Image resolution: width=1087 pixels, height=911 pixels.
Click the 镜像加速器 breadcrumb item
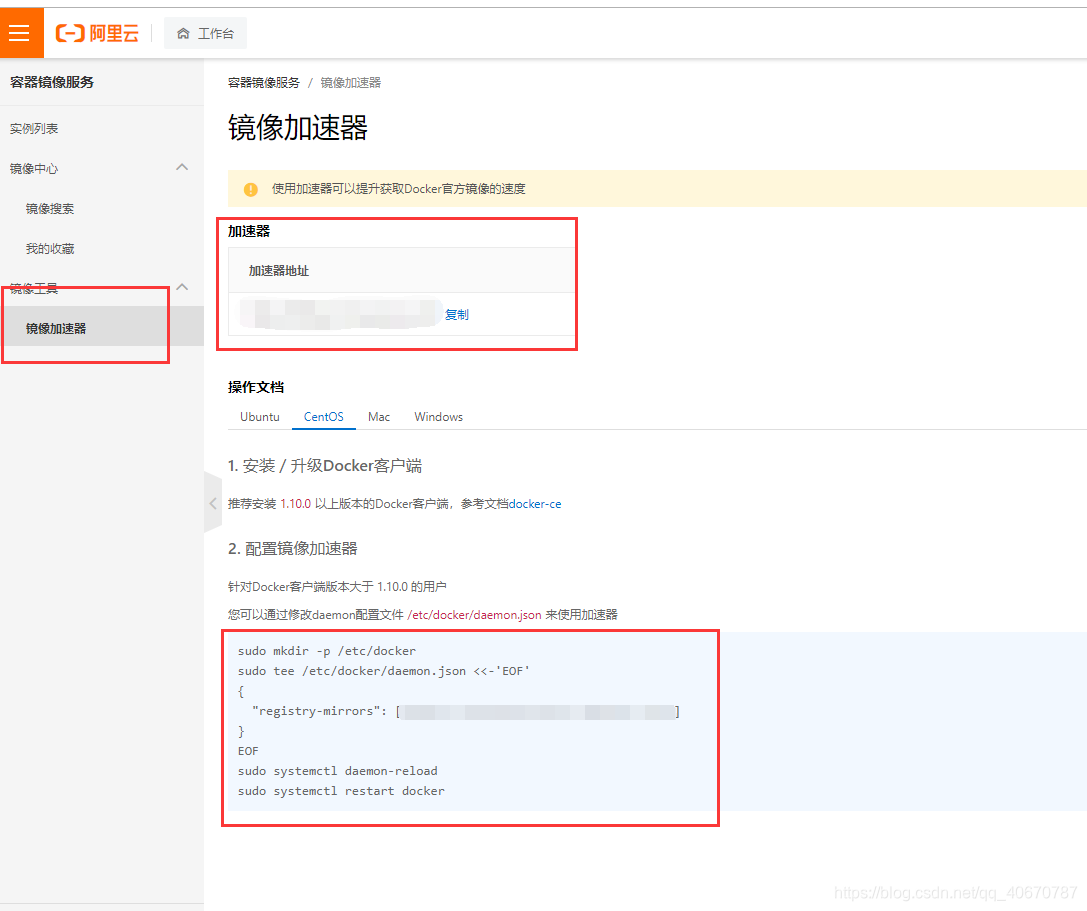pos(351,83)
